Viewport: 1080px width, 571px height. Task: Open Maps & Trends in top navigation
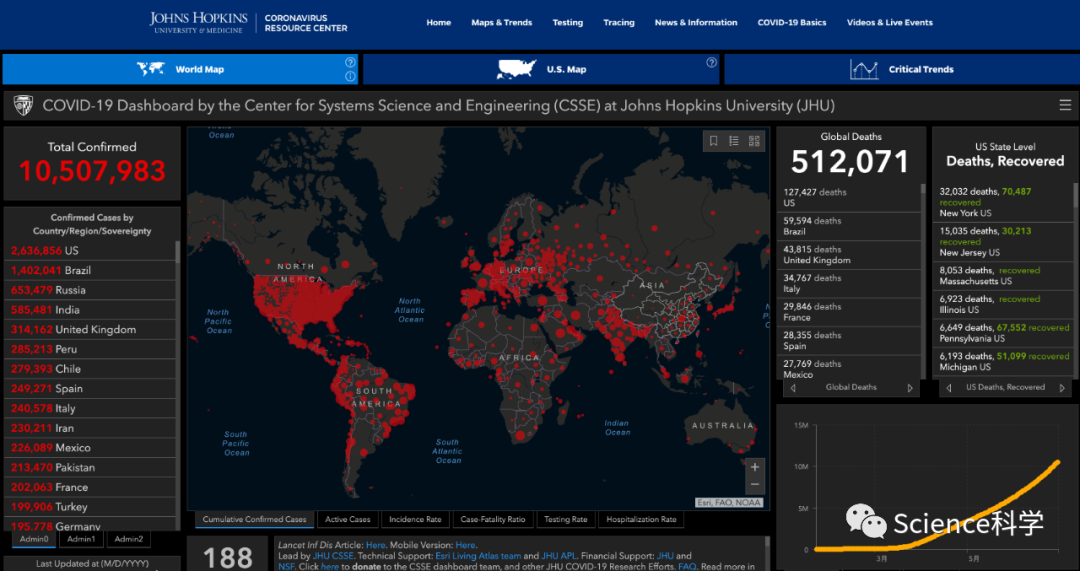click(501, 23)
